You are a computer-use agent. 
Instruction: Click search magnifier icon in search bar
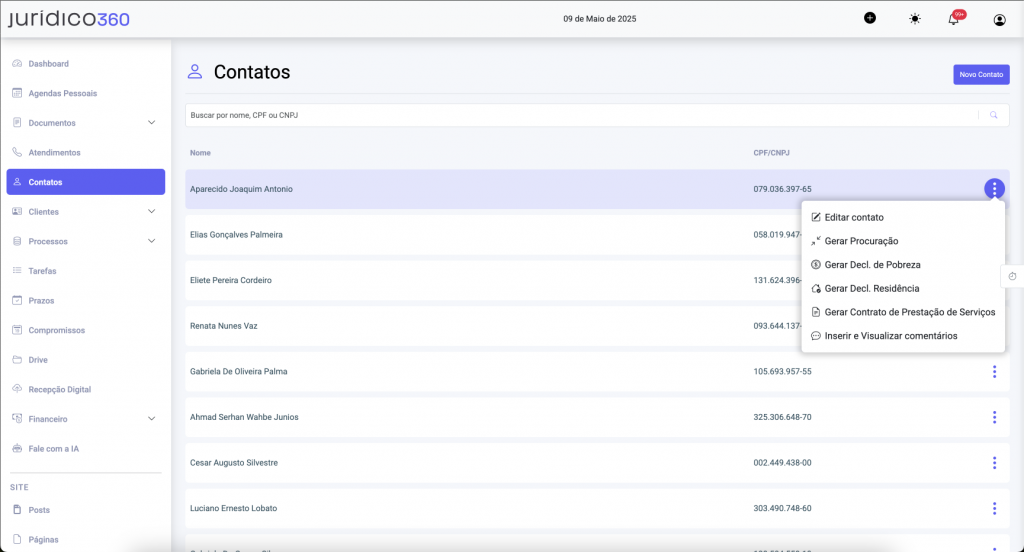tap(993, 115)
